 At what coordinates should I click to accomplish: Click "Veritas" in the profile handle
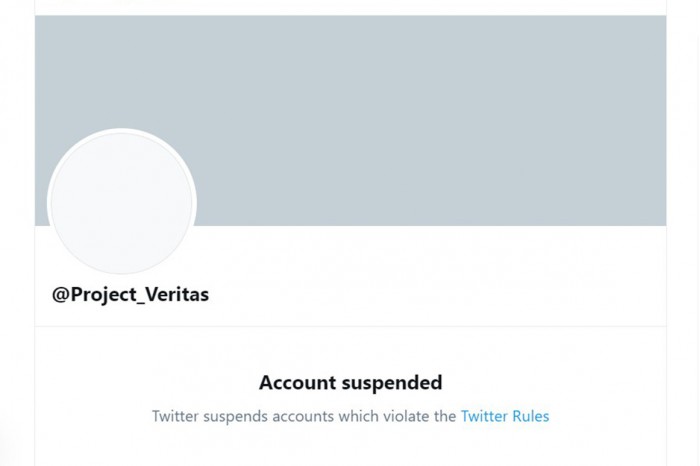tap(177, 295)
